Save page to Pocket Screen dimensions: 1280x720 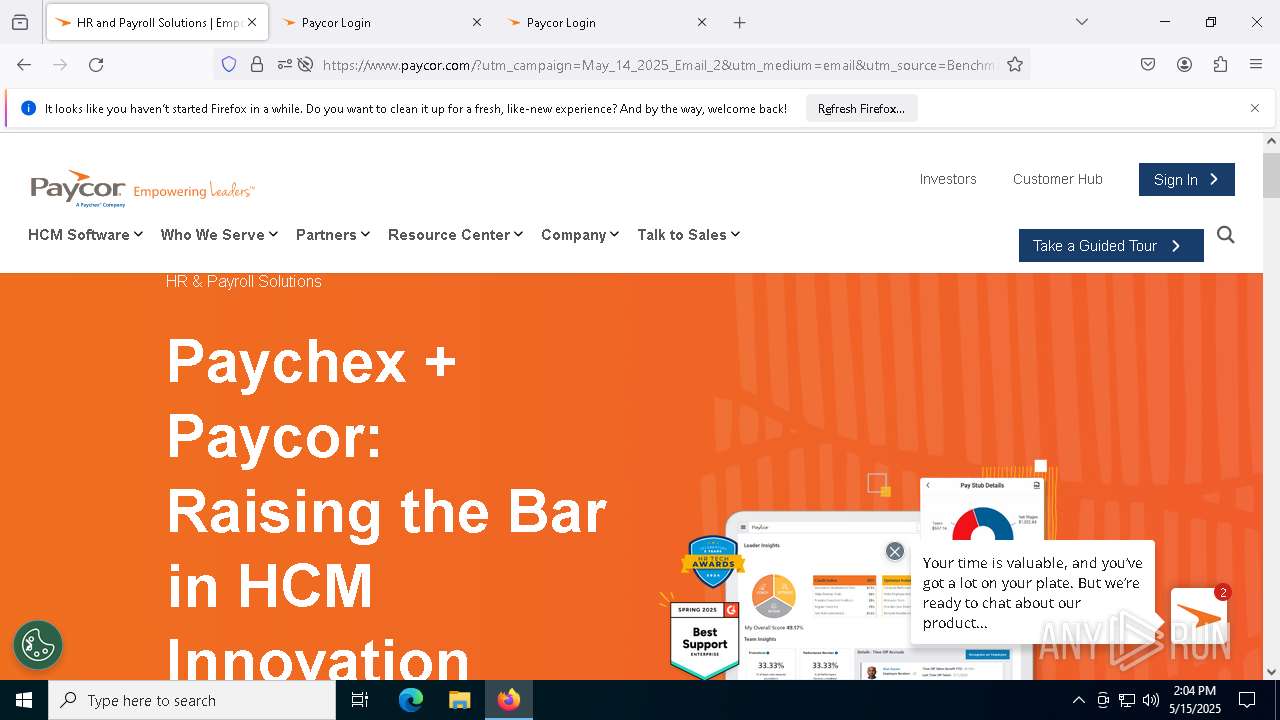1148,65
